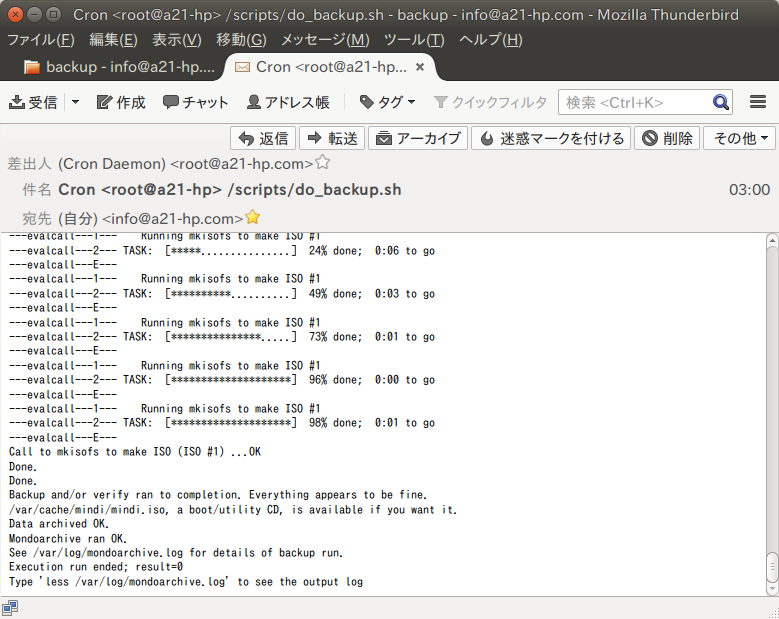This screenshot has height=619, width=779.
Task: Click the 受信 (Get Messages) button
Action: [33, 102]
